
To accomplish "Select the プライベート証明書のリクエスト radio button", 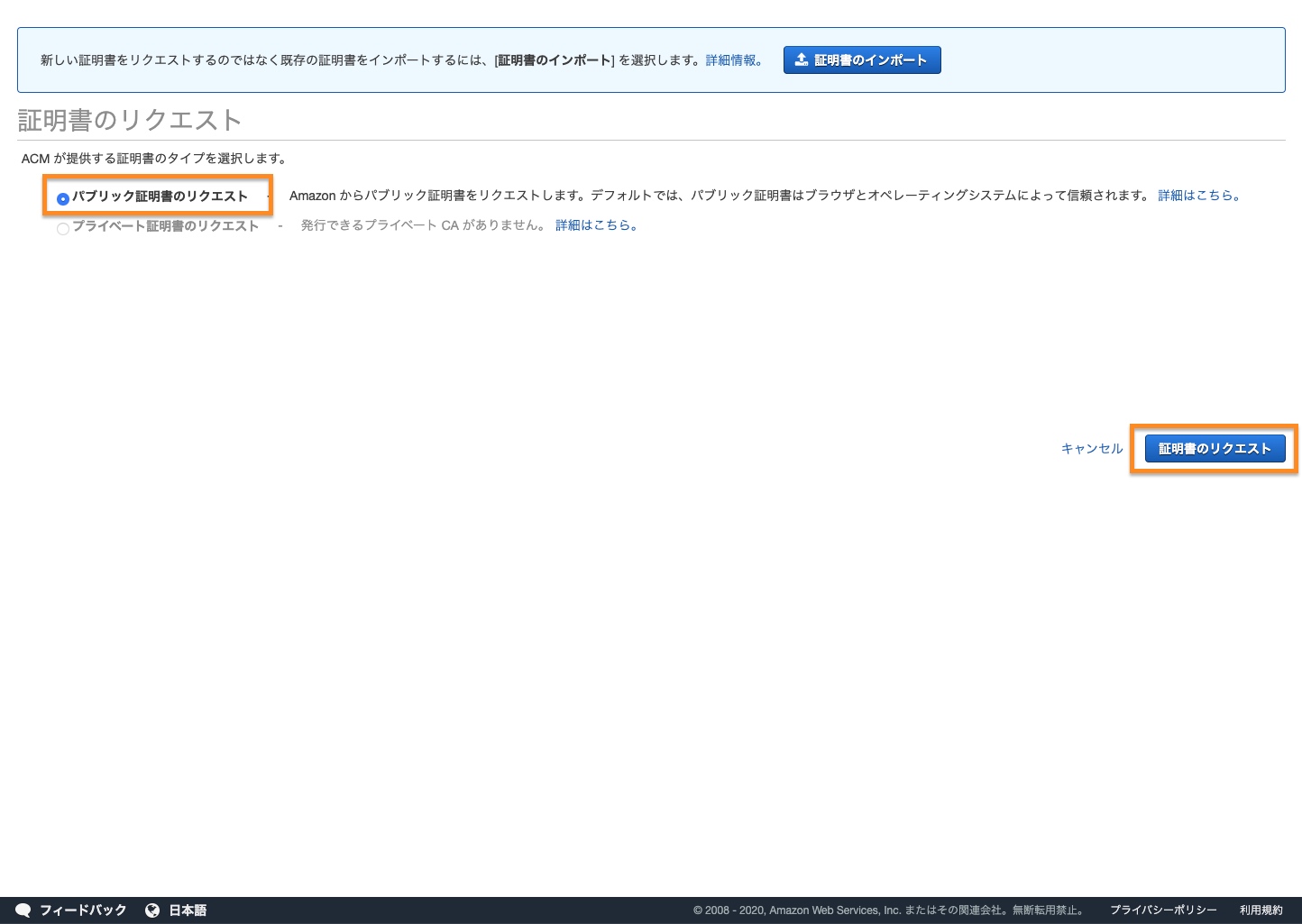I will click(63, 229).
